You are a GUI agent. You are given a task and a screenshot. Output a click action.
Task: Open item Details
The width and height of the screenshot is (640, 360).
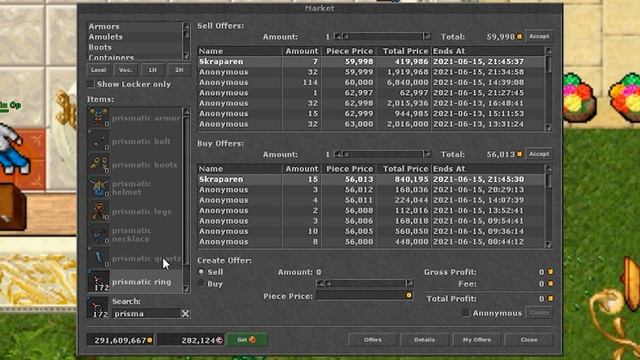424,340
